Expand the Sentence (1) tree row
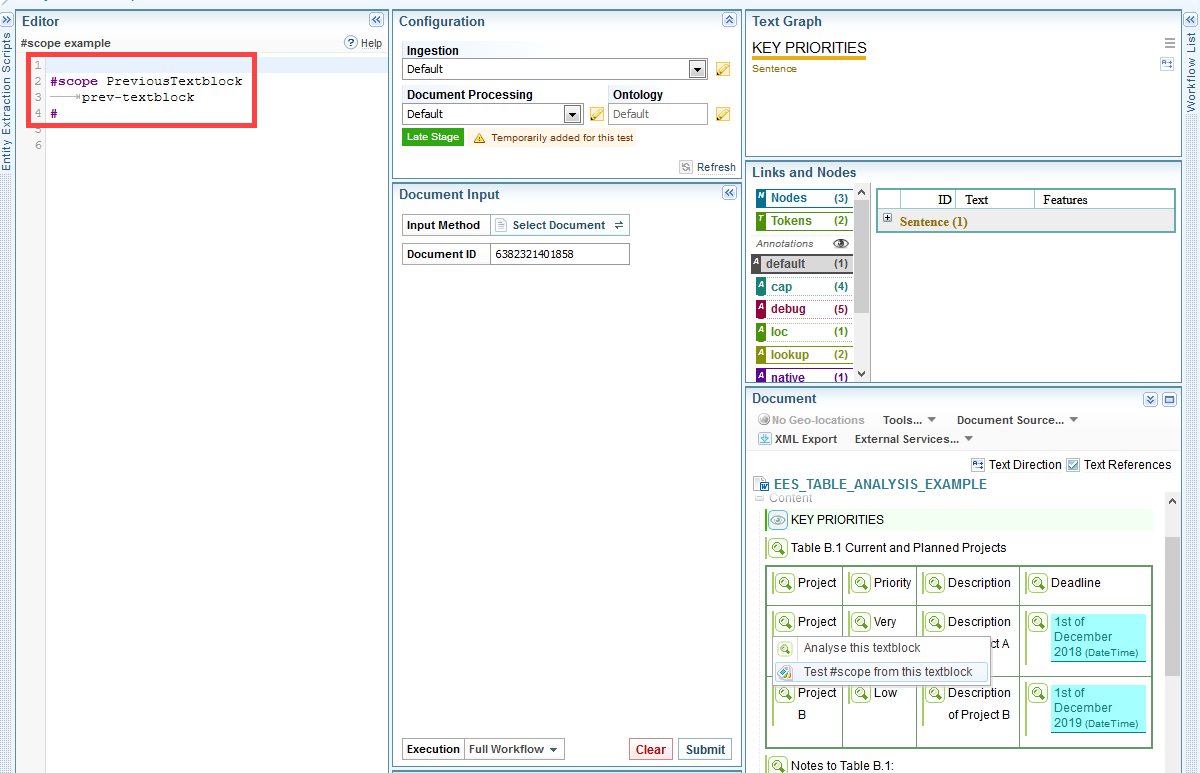Image resolution: width=1200 pixels, height=773 pixels. point(887,219)
